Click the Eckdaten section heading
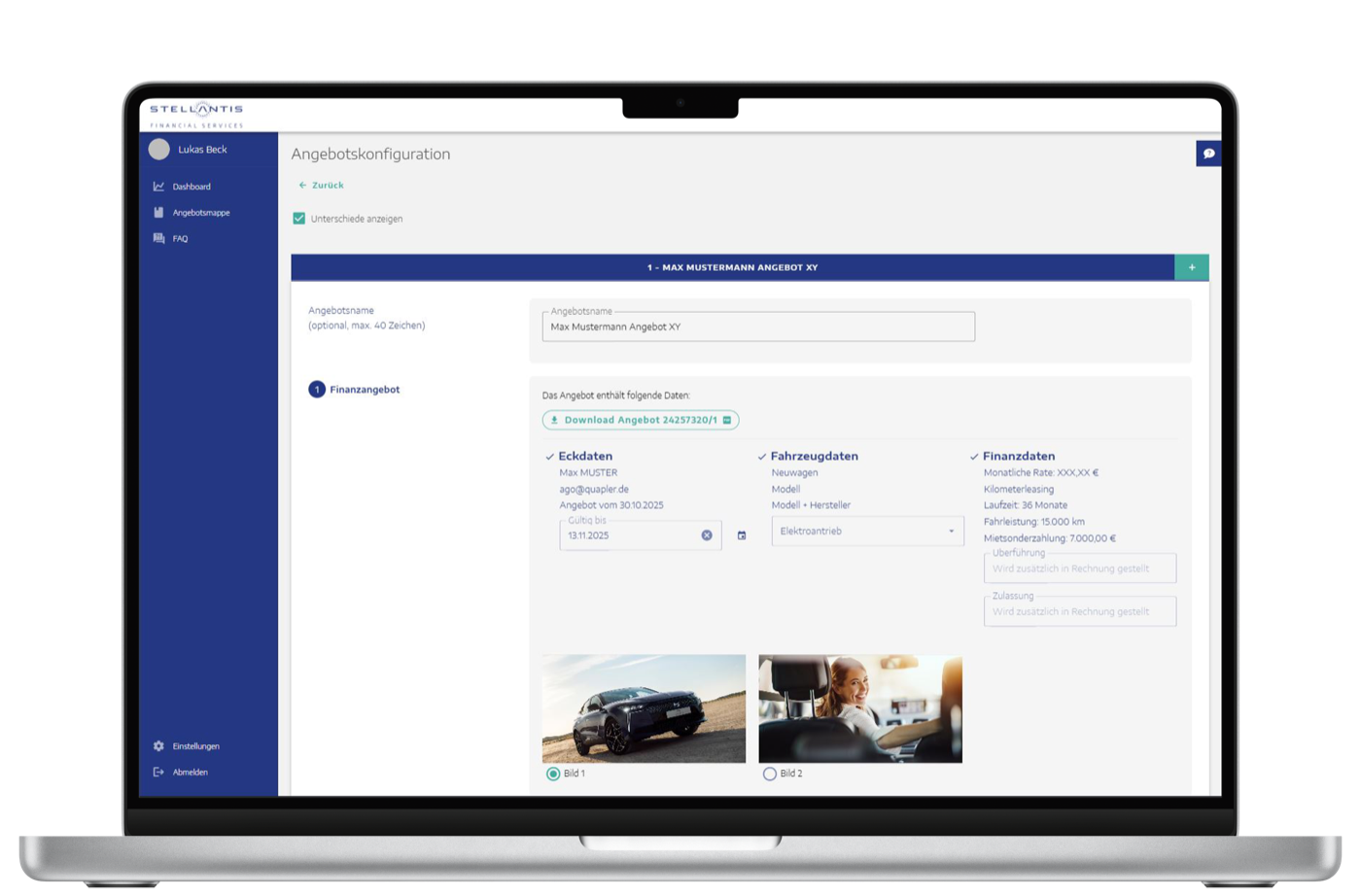1361x896 pixels. point(585,456)
